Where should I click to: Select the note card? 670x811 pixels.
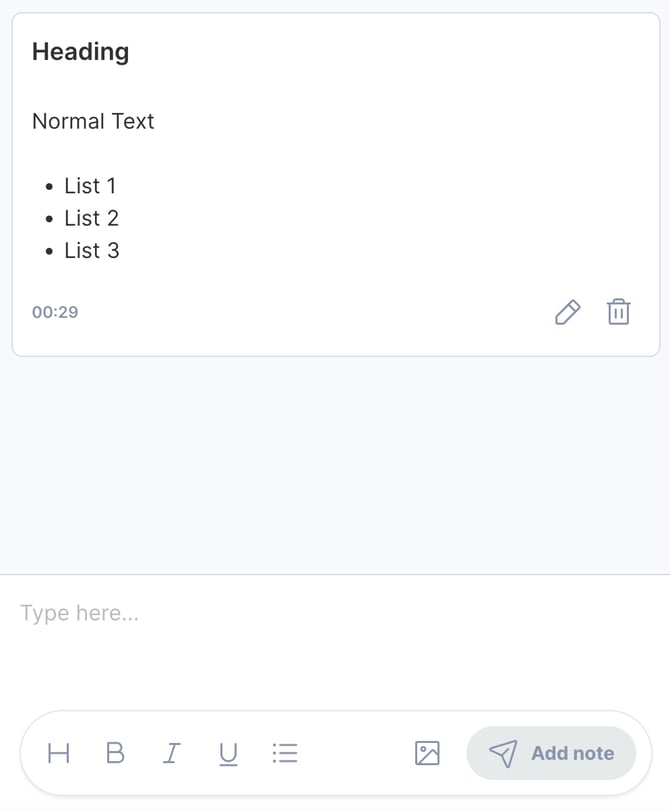click(335, 180)
